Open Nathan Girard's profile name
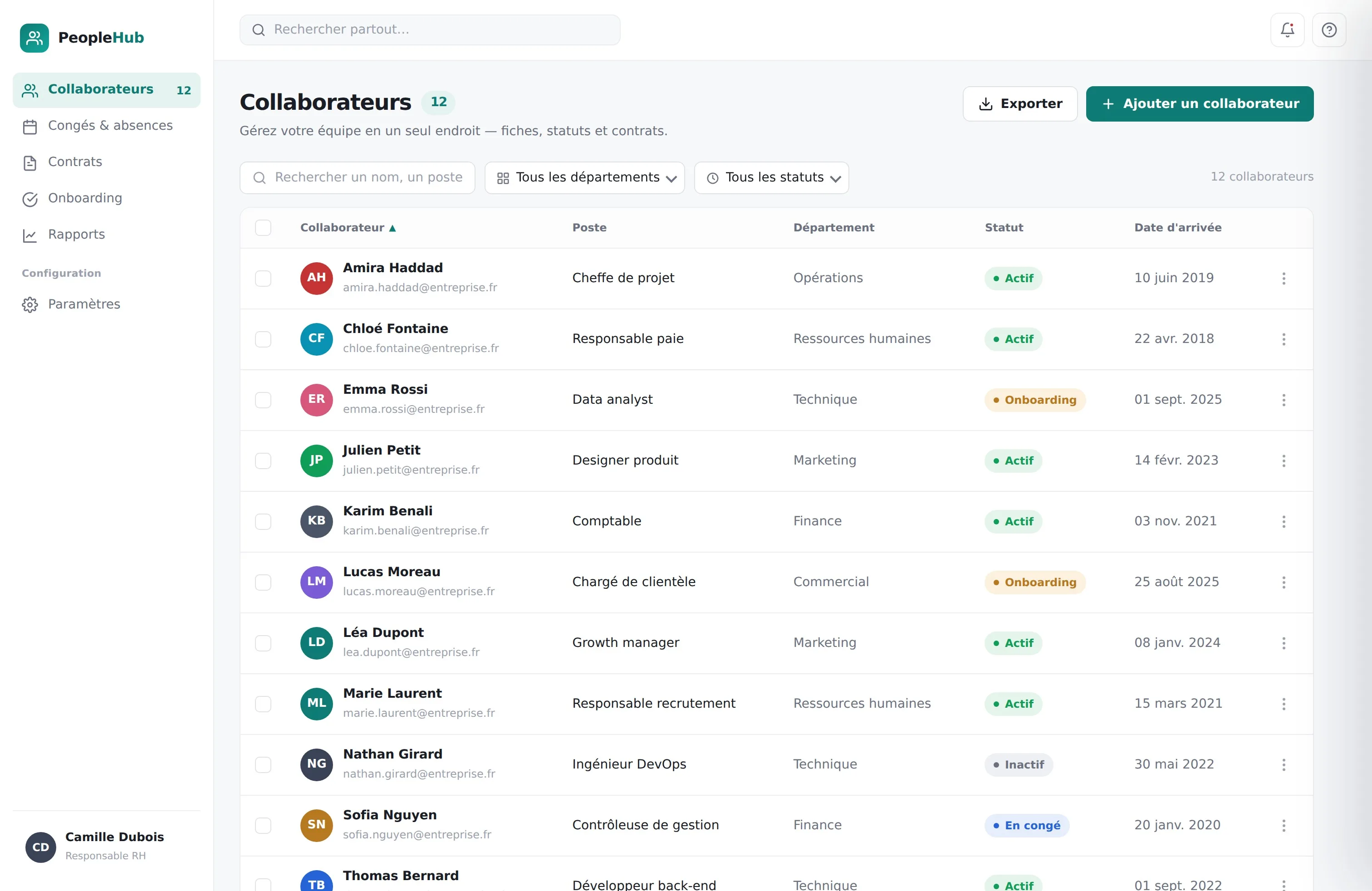The height and width of the screenshot is (891, 1372). 392,754
